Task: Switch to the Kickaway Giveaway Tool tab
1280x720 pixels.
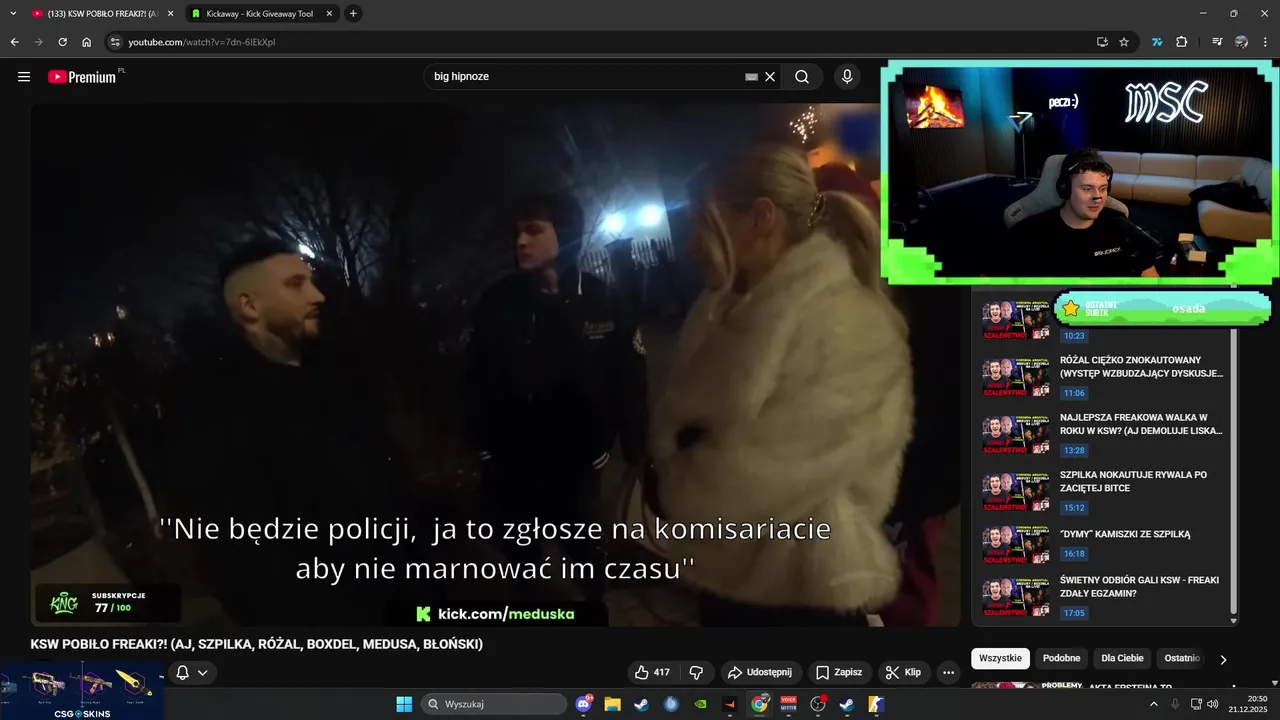Action: tap(260, 14)
